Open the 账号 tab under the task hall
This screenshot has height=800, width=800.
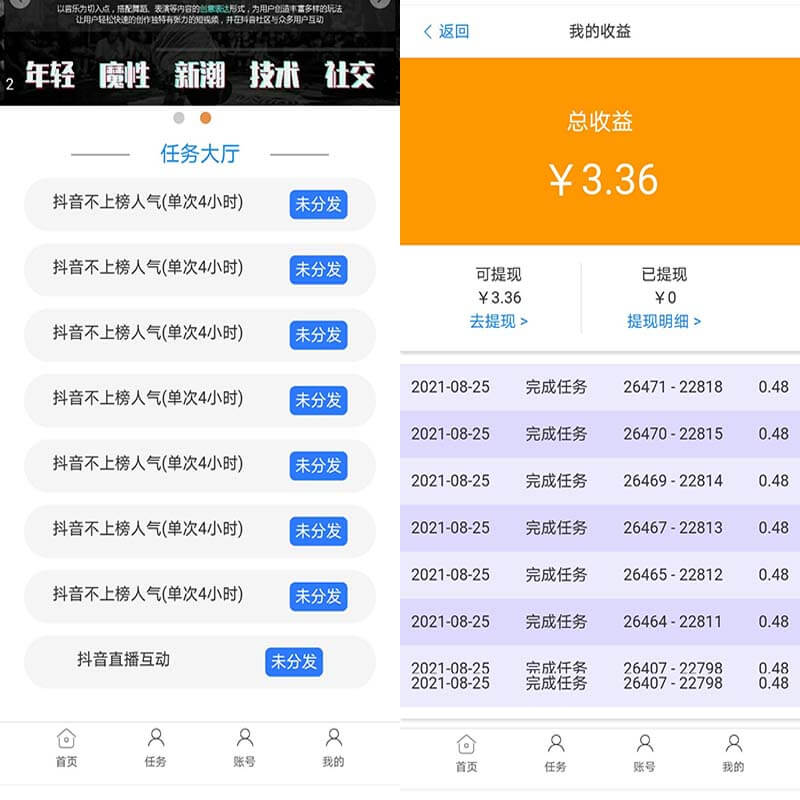pyautogui.click(x=244, y=747)
